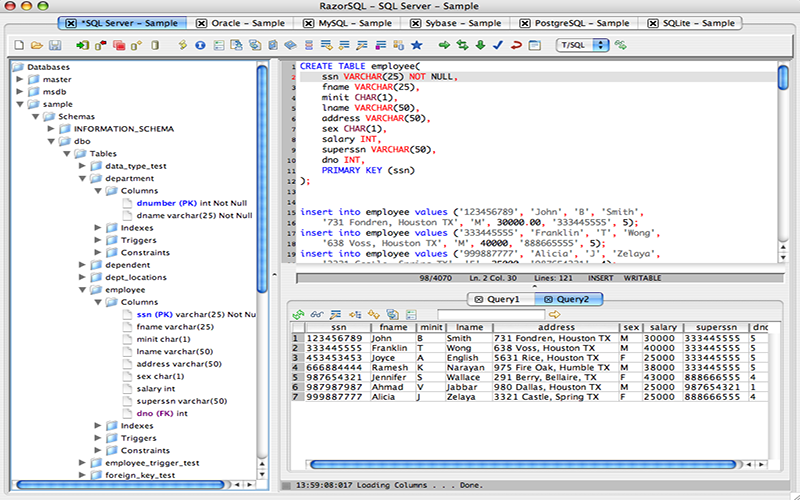Image resolution: width=800 pixels, height=500 pixels.
Task: Collapse the sample database node
Action: pos(19,104)
